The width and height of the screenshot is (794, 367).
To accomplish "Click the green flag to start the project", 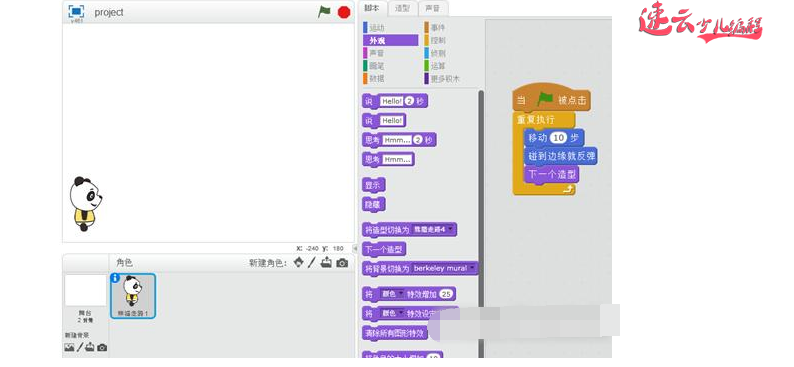I will pos(324,12).
